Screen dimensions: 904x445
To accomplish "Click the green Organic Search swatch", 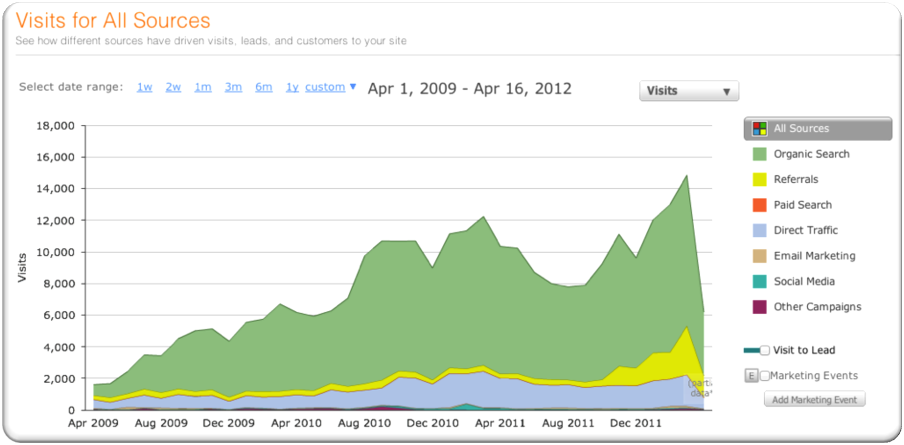I will (759, 154).
